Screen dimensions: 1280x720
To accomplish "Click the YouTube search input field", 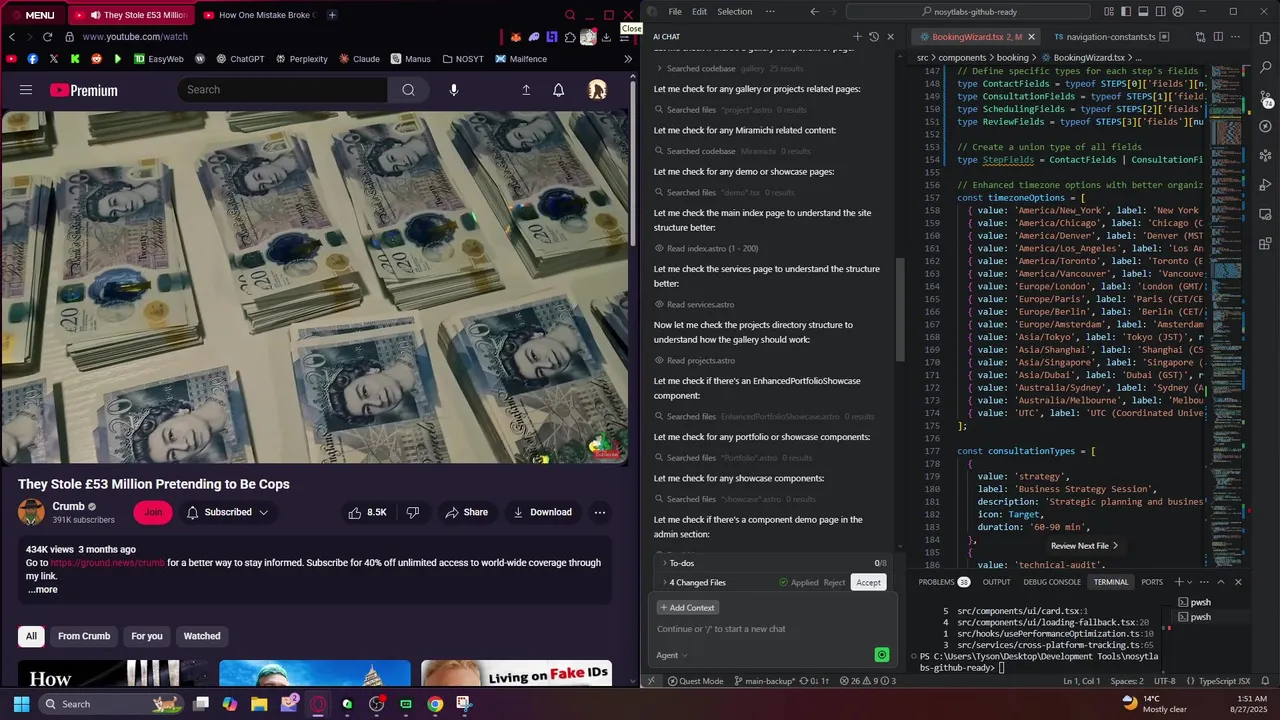I will coord(283,90).
